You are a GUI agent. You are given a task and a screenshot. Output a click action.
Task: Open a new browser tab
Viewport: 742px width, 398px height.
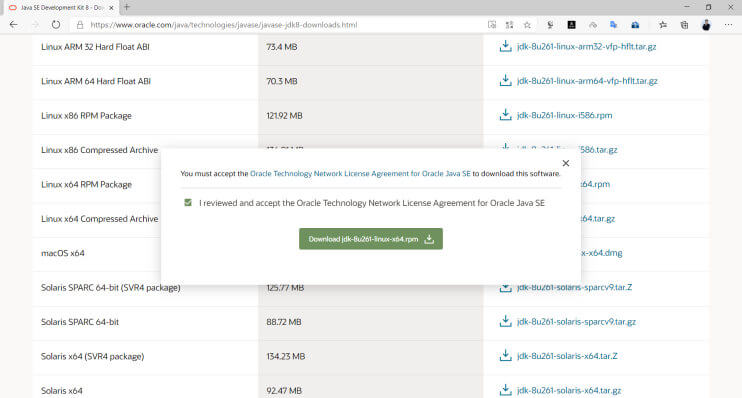(x=126, y=7)
